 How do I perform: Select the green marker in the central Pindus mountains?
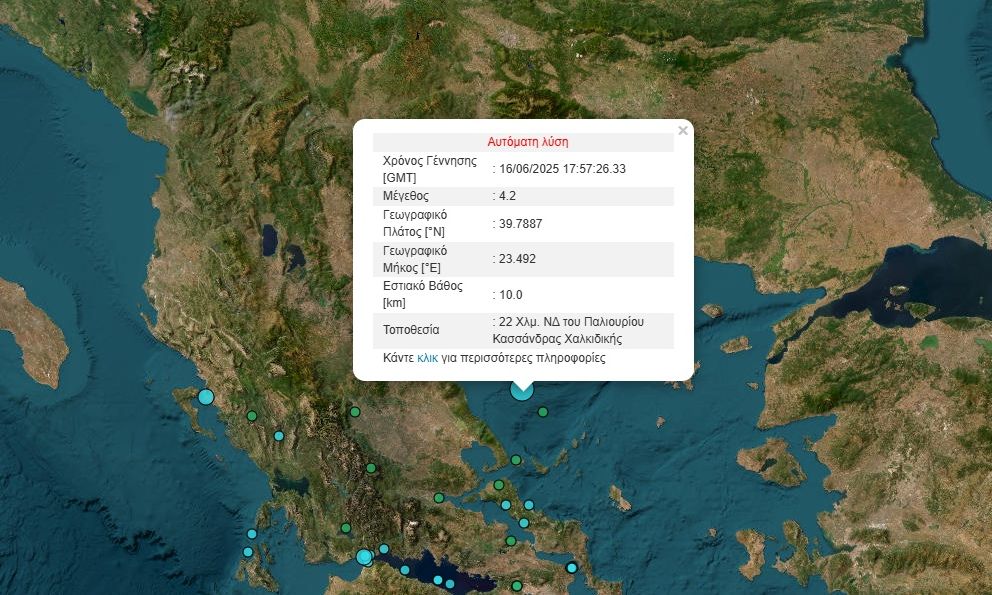(371, 468)
